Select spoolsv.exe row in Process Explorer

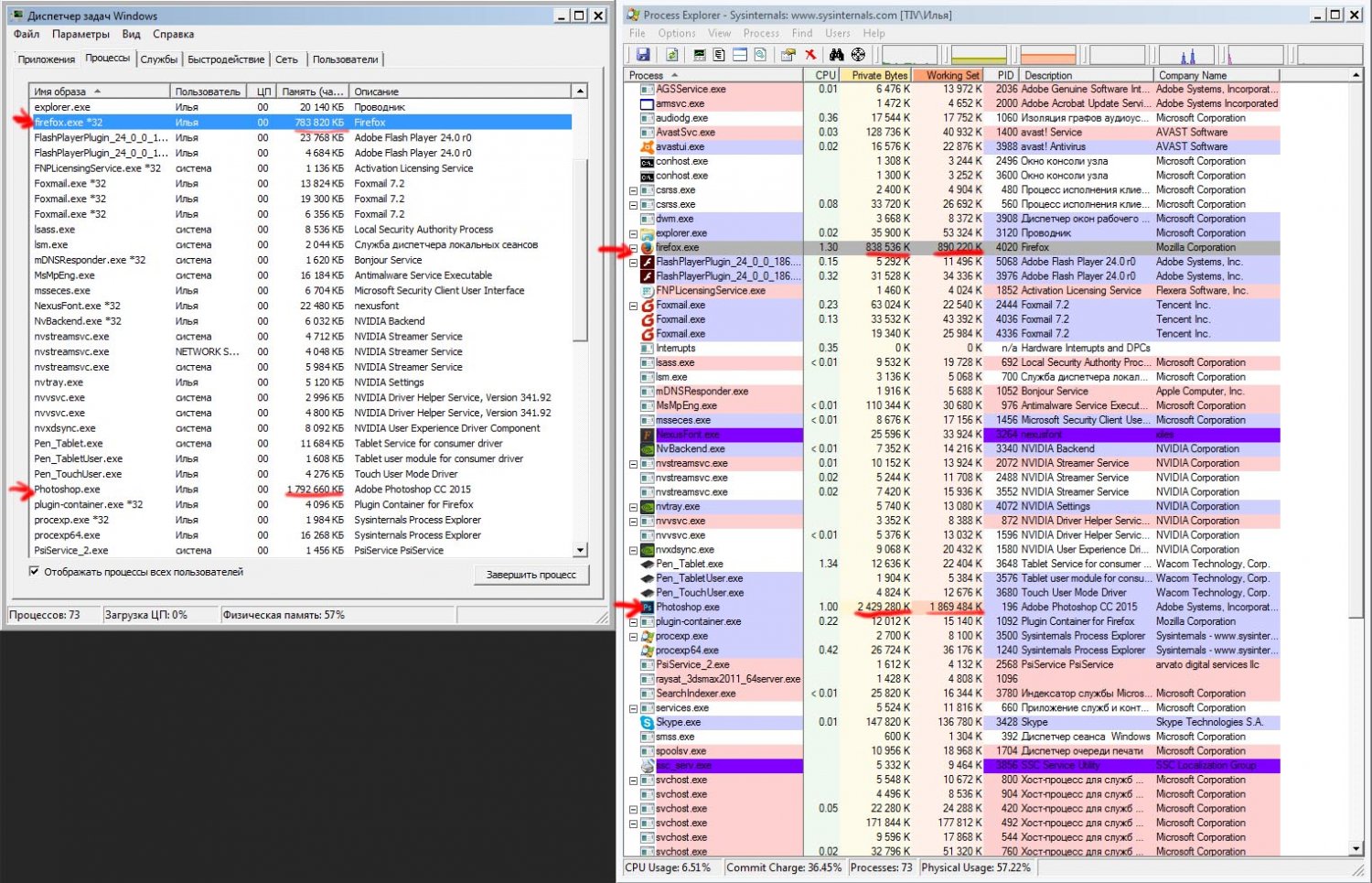tap(952, 751)
